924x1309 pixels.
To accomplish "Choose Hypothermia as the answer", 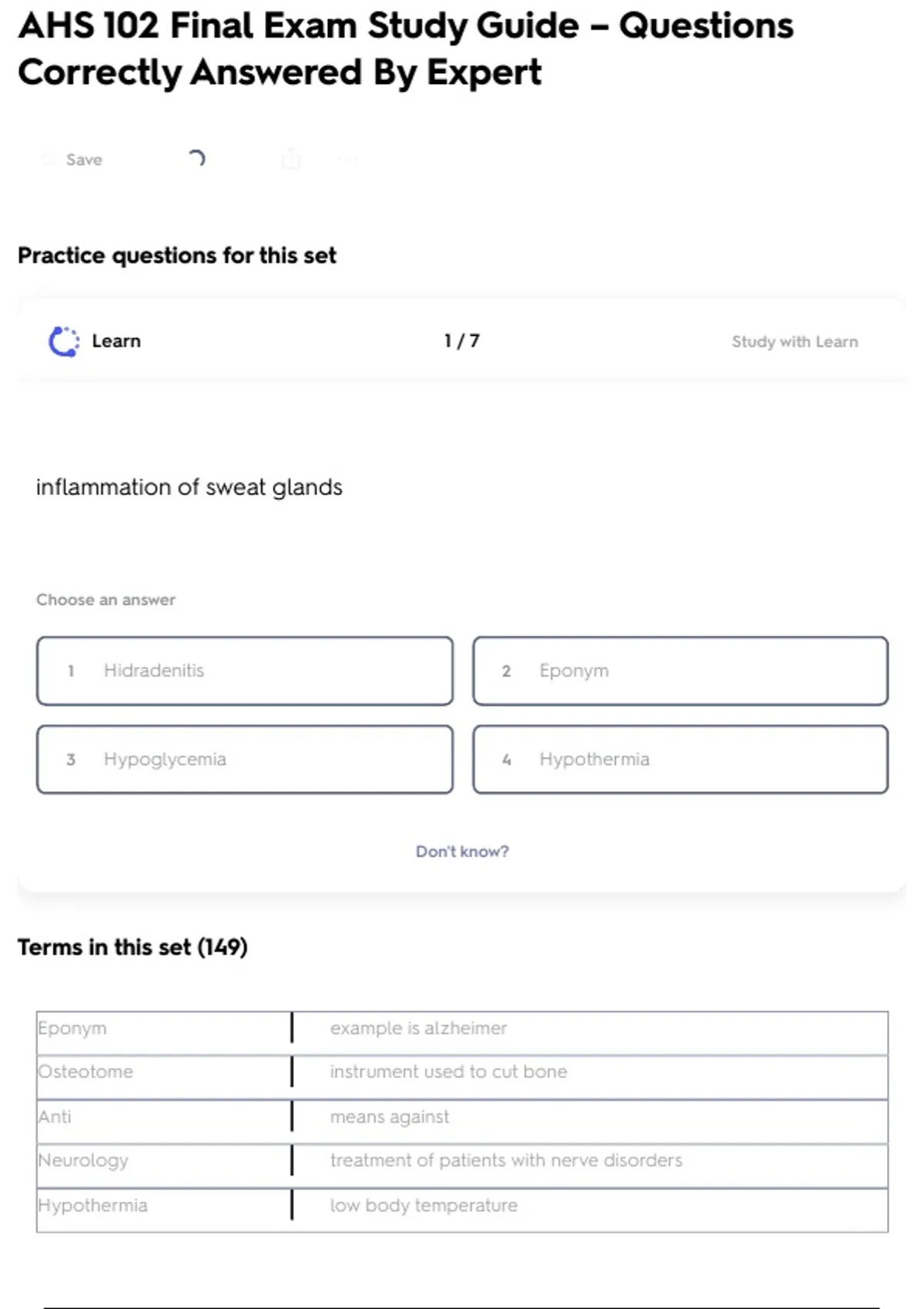I will point(680,759).
